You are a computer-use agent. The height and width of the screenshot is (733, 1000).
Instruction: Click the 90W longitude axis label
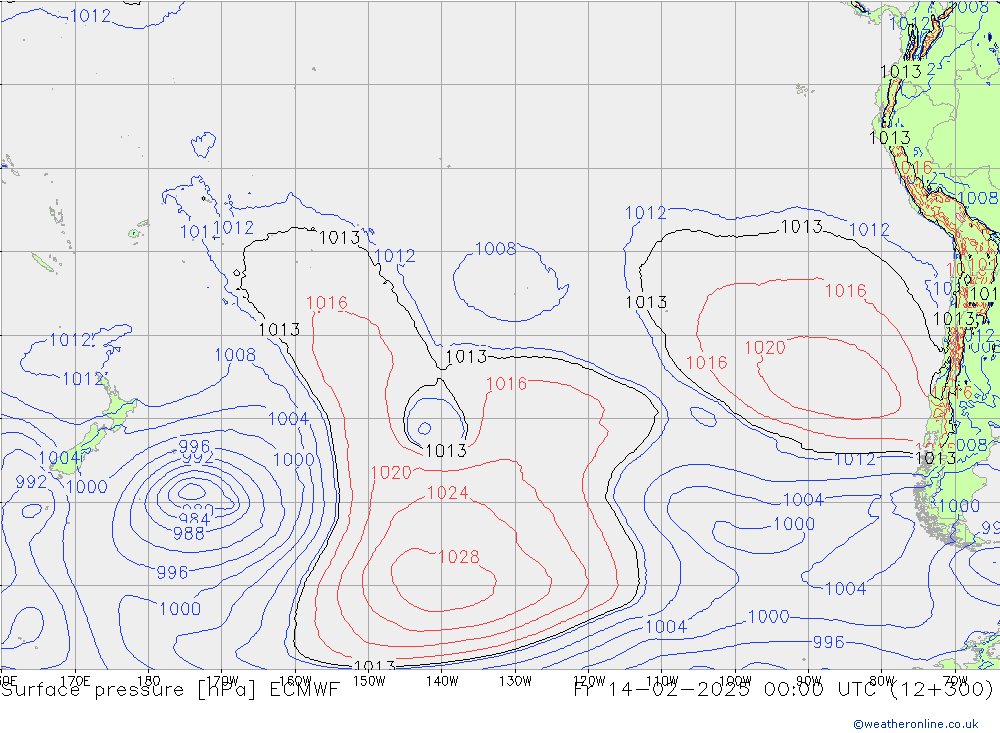(809, 680)
